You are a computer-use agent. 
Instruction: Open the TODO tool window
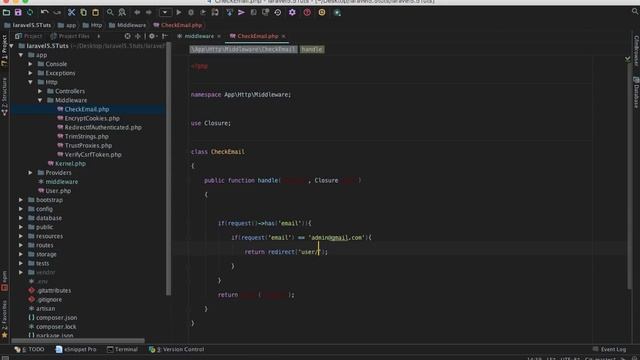(x=29, y=349)
